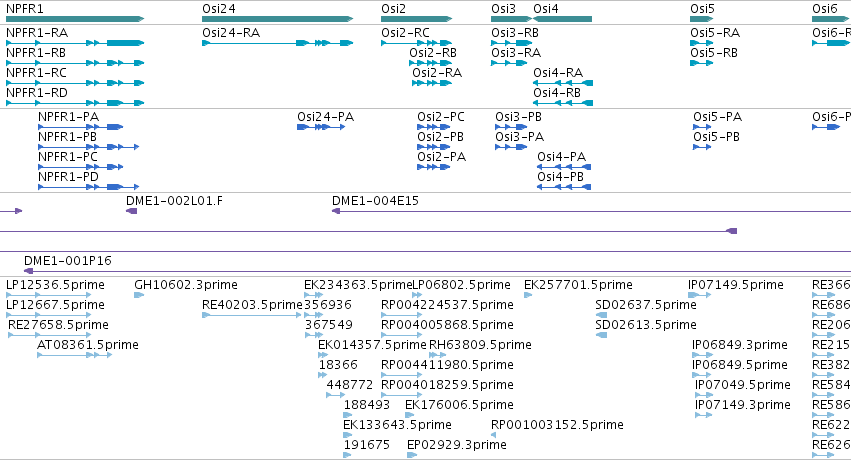Select the NPFR1 gene span bar
The image size is (851, 460).
click(x=75, y=19)
